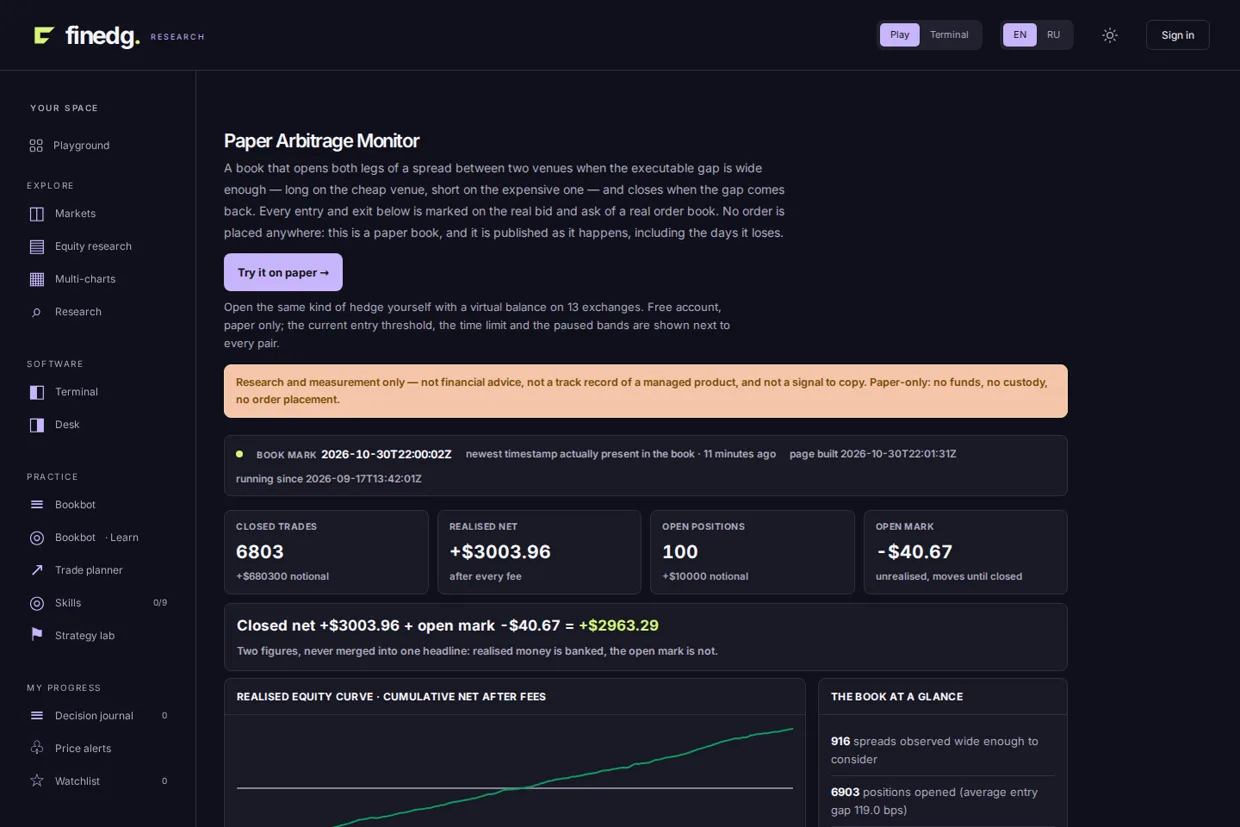
Task: Click the Sign in button
Action: (1177, 35)
